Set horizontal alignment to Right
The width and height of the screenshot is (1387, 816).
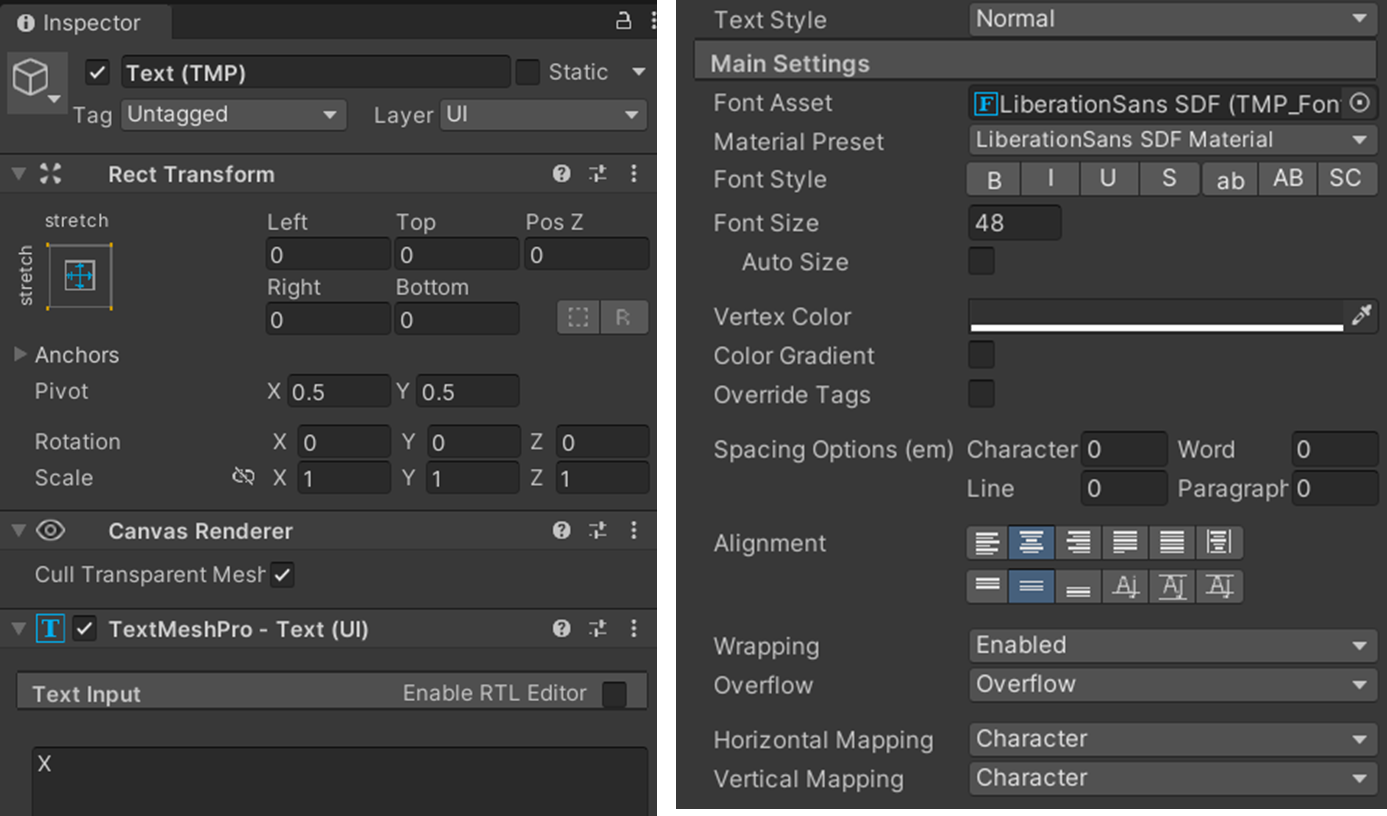click(1078, 543)
